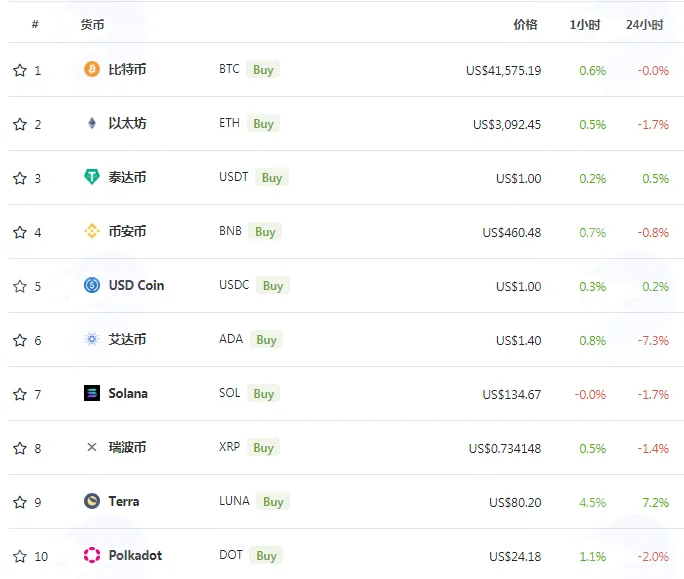
Task: Sort by the 1小时 column header
Action: (x=585, y=24)
